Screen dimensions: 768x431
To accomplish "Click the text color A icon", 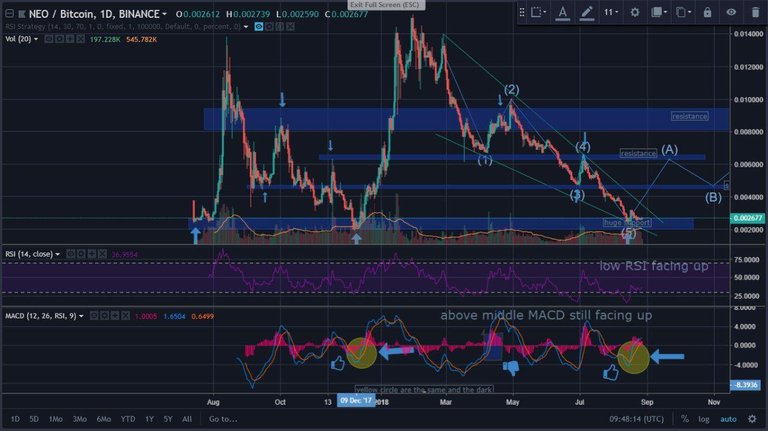I will point(562,13).
